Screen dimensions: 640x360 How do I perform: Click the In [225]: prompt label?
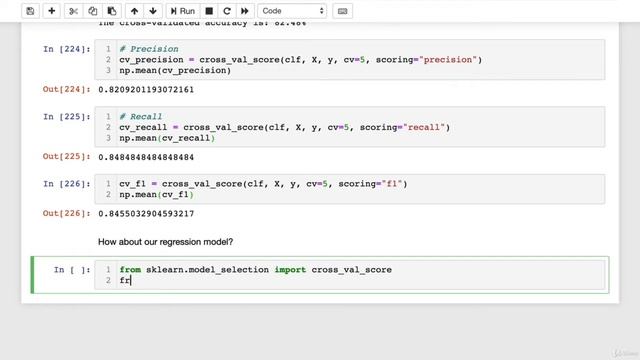point(67,117)
